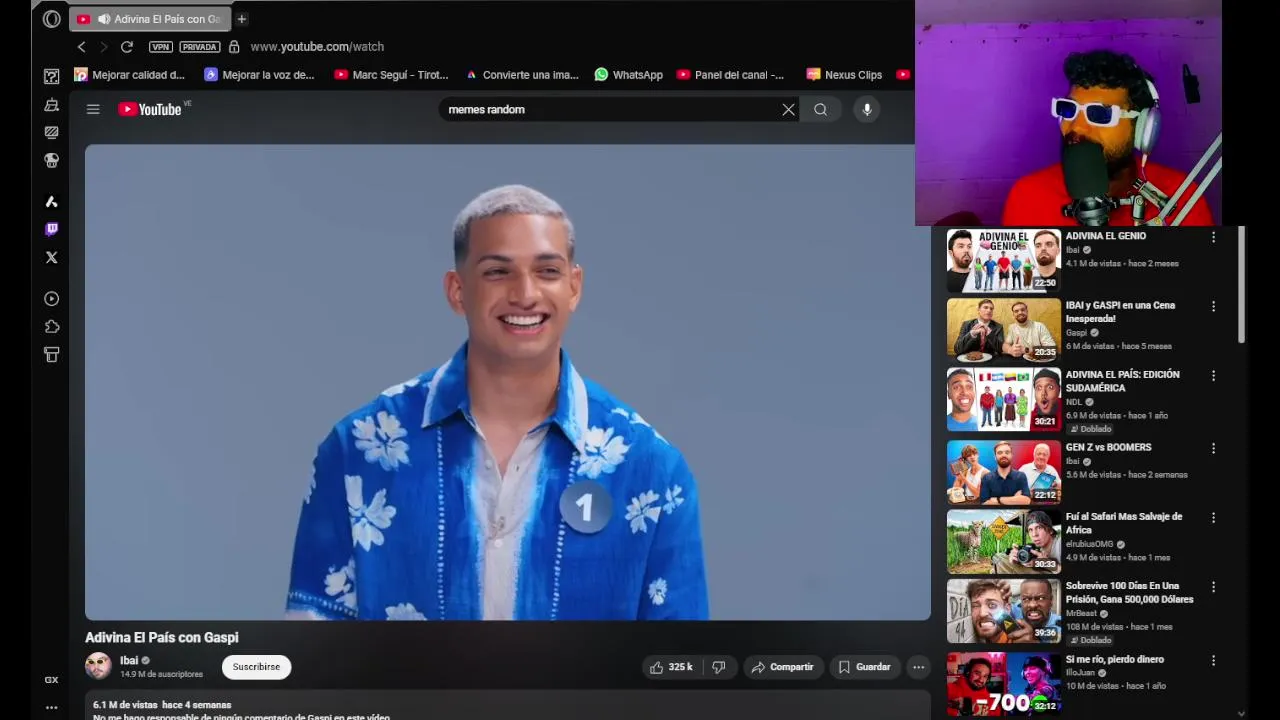Share the video via Compartir
1280x720 pixels.
(782, 667)
